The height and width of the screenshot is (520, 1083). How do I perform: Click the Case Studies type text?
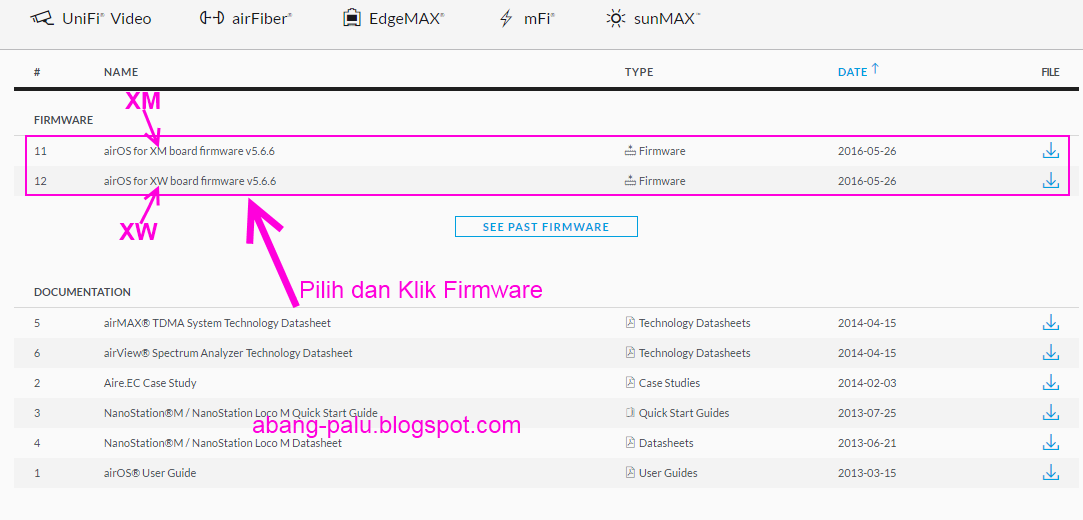pyautogui.click(x=669, y=383)
